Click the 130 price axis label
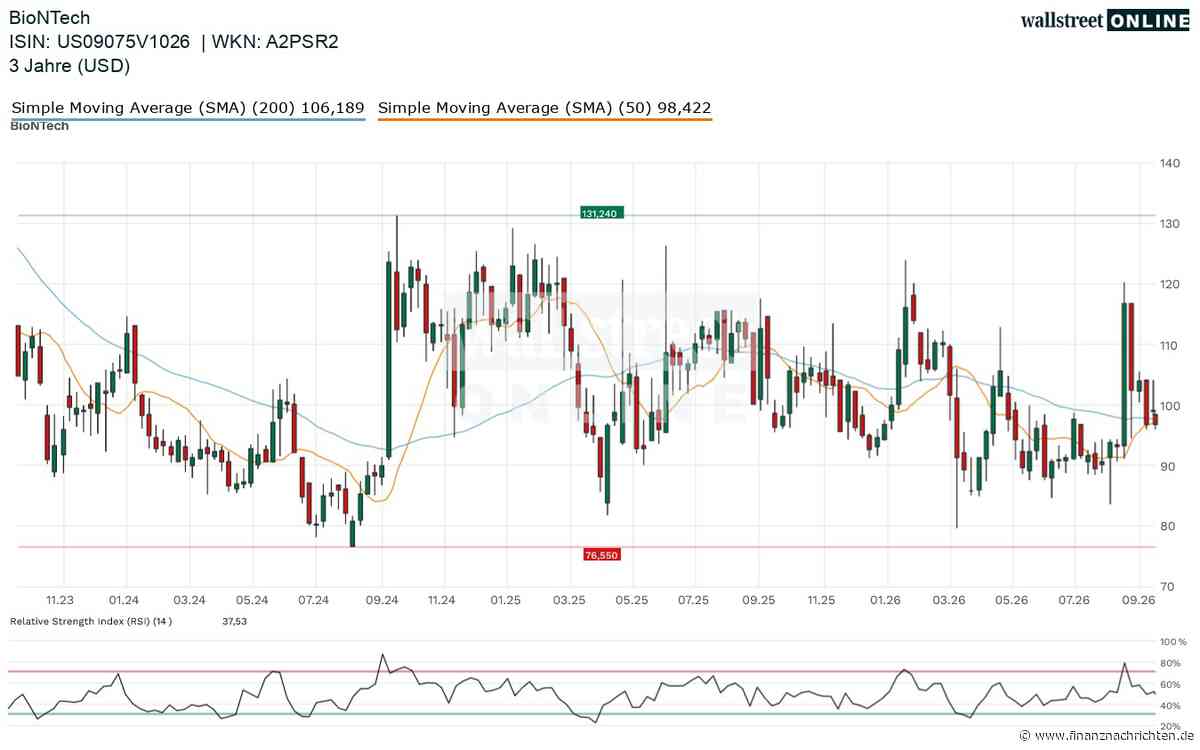This screenshot has height=750, width=1200. [x=1171, y=224]
